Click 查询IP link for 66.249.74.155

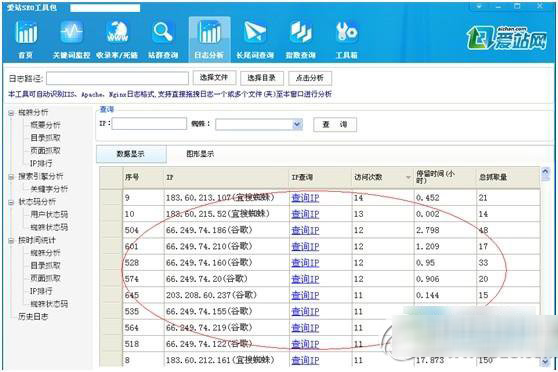tap(305, 312)
